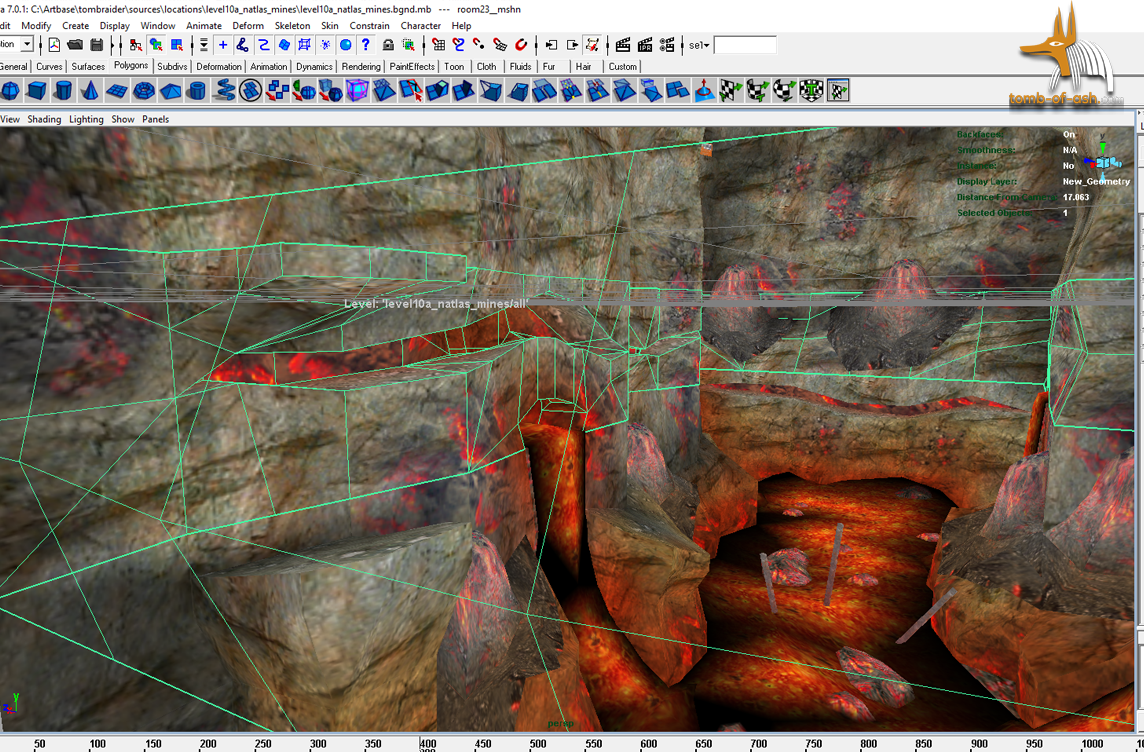This screenshot has height=752, width=1144.
Task: Toggle Snap to Curves magnet
Action: [458, 45]
